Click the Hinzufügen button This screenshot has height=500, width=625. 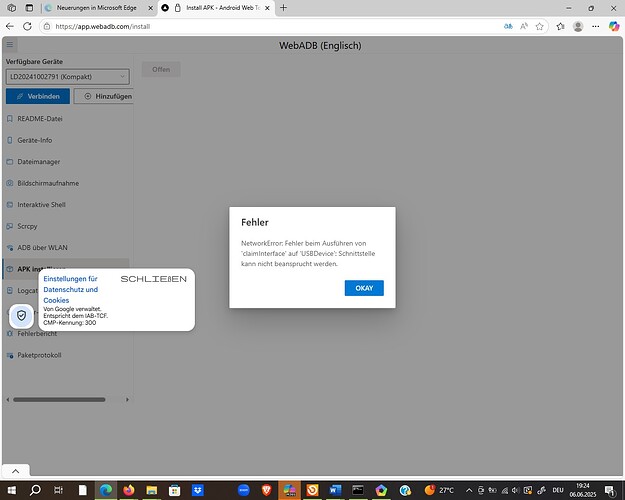[105, 96]
